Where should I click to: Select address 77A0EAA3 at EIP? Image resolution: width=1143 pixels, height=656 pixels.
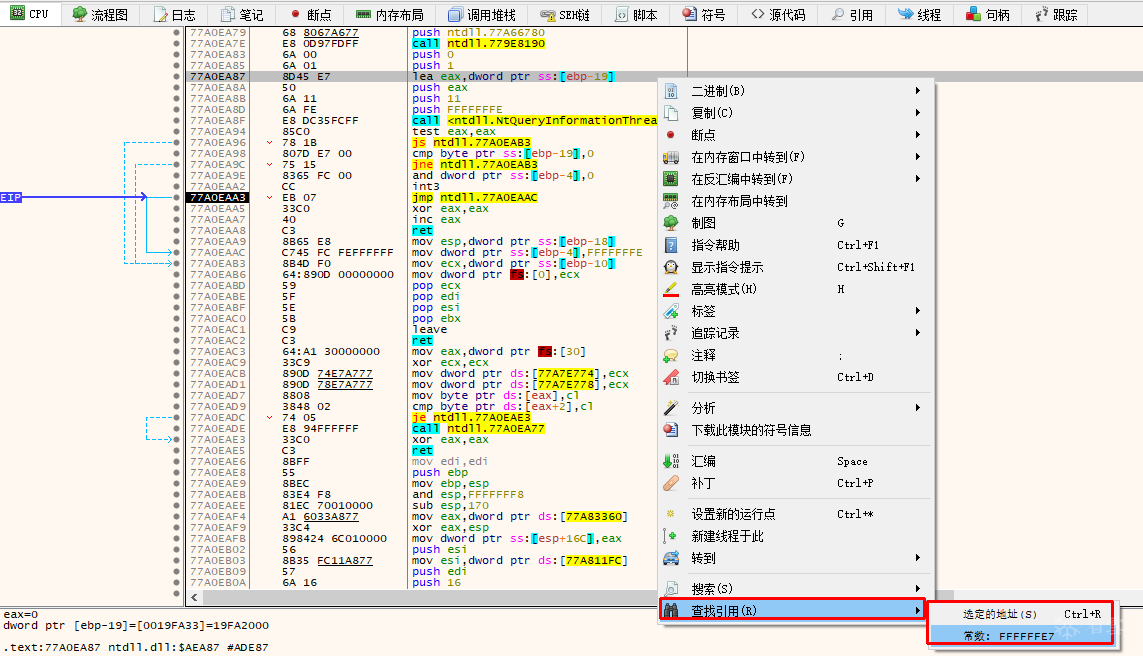(218, 198)
